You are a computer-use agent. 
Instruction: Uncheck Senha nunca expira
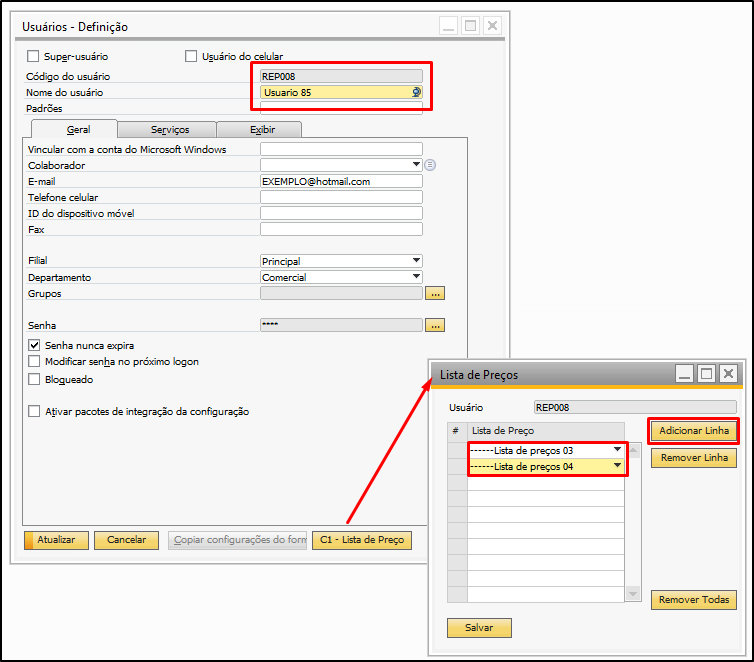click(x=34, y=345)
